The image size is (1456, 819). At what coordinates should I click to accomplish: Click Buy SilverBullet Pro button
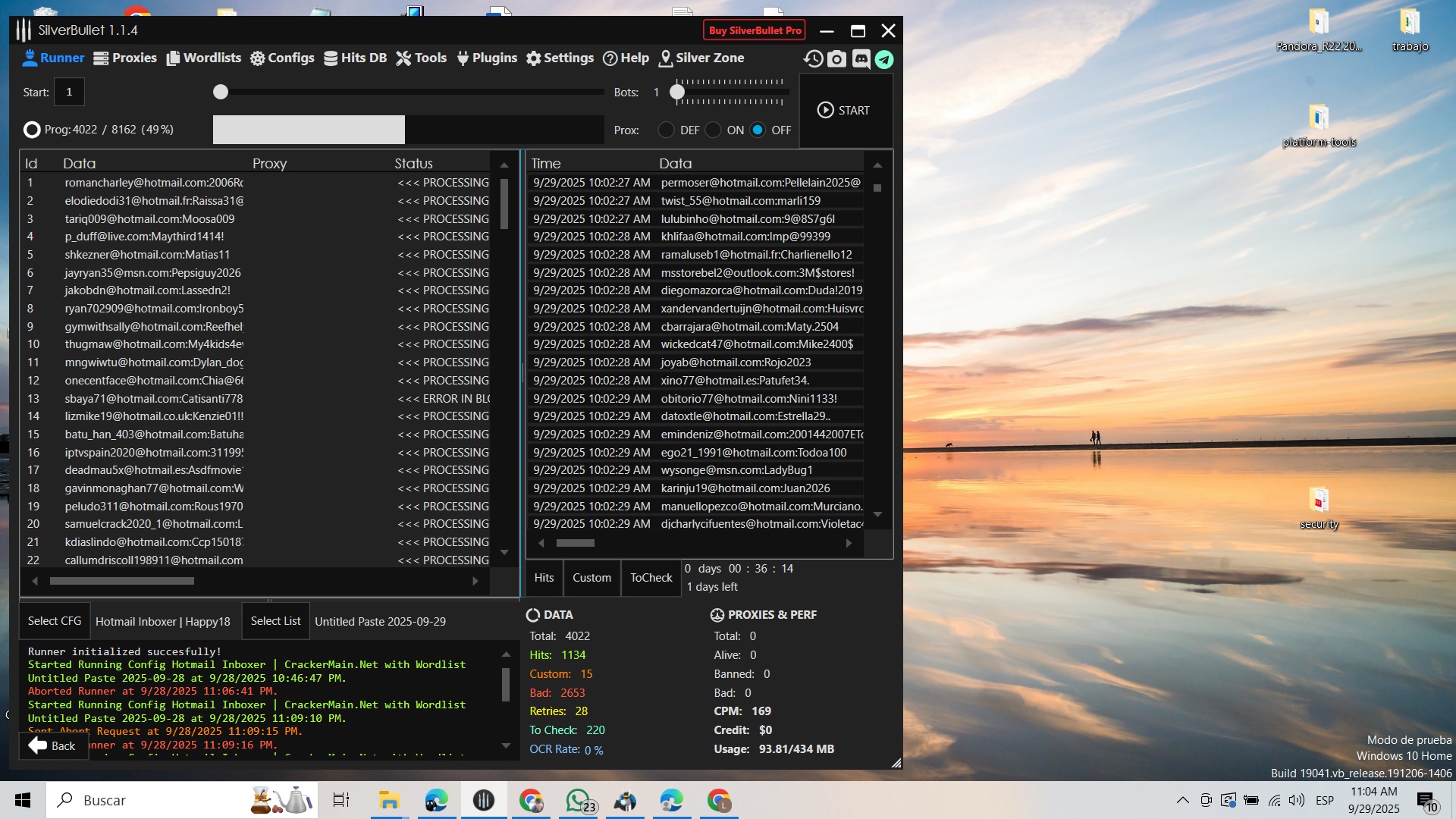click(755, 30)
